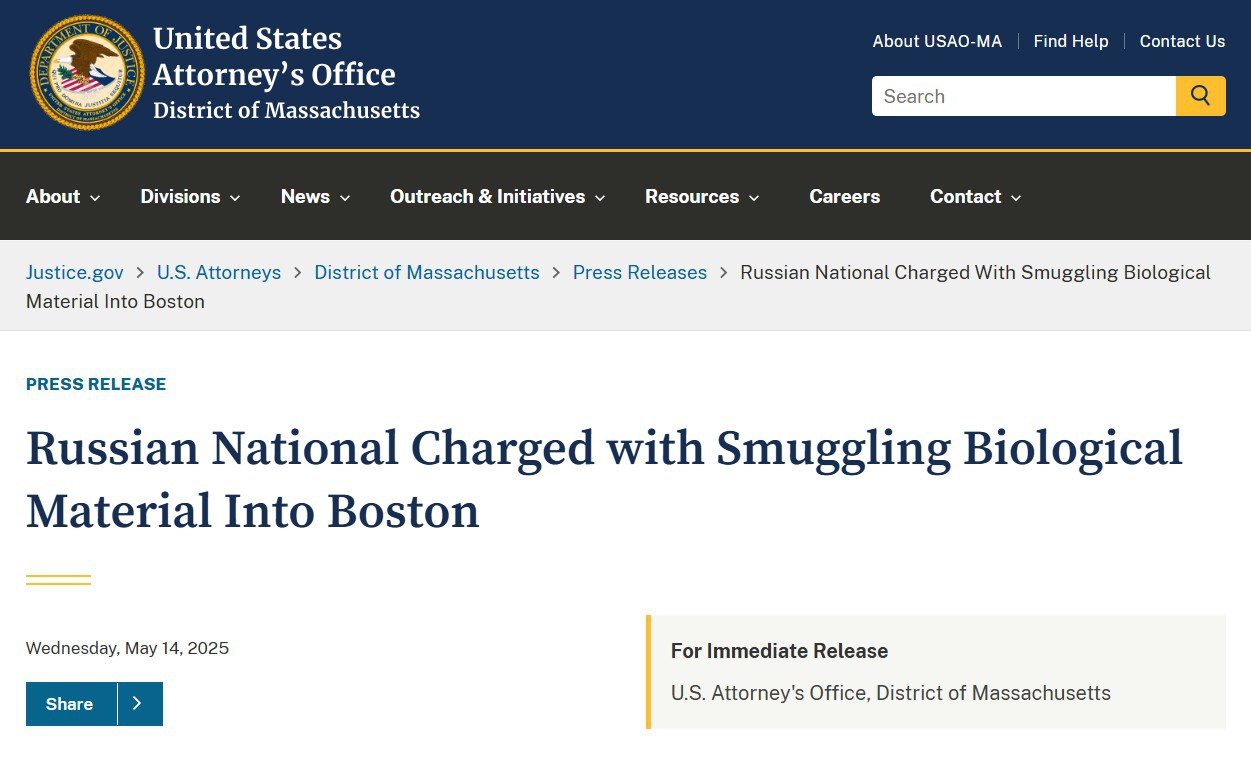Click the United States Attorney's Office title

click(286, 72)
